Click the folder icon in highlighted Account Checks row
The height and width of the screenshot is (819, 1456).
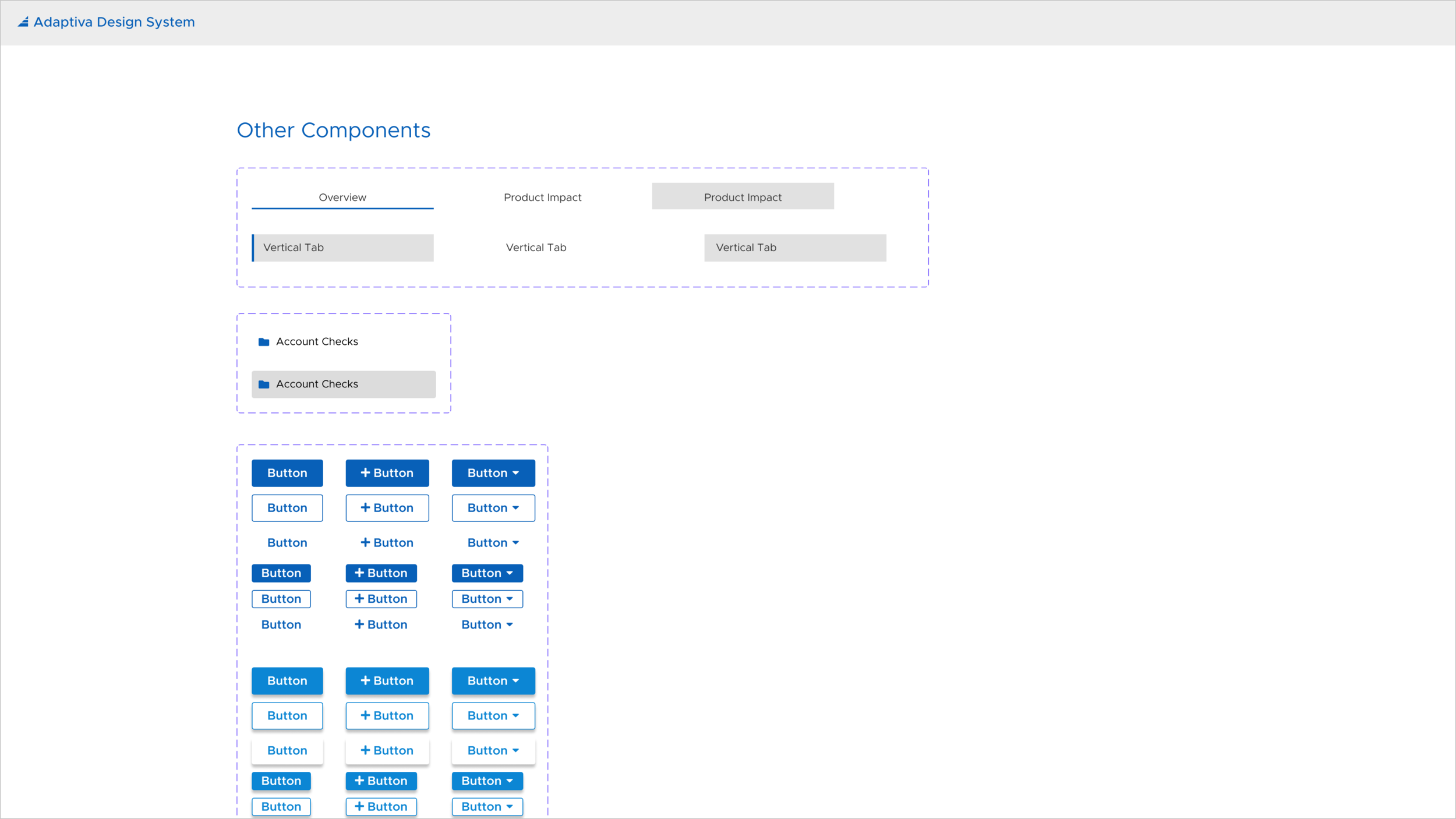click(x=264, y=384)
